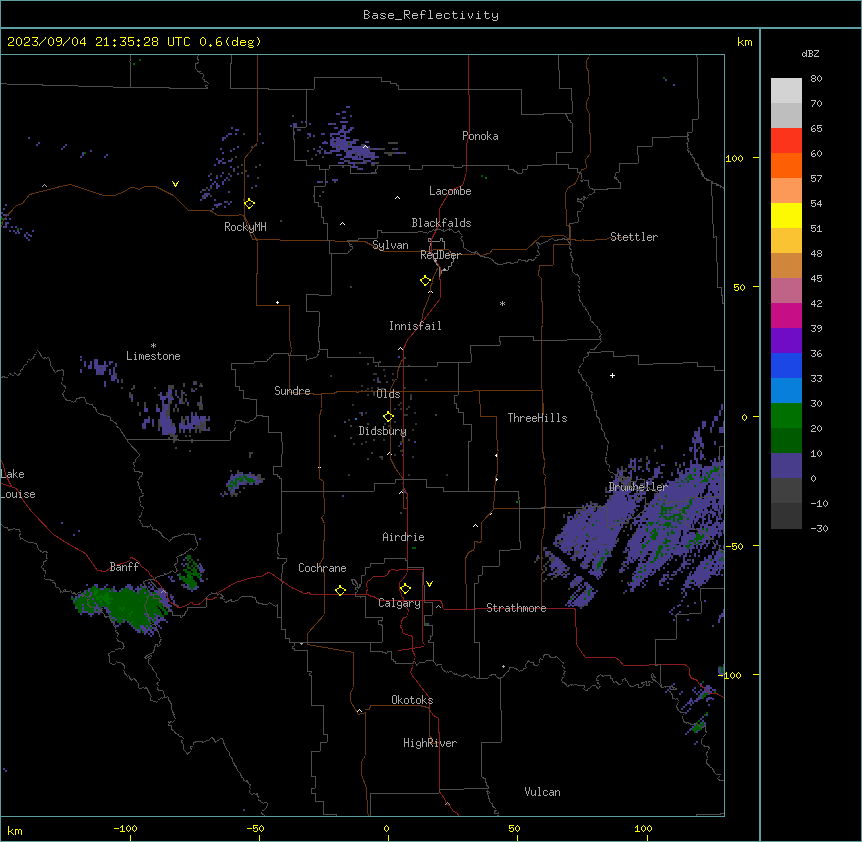862x842 pixels.
Task: Click the Drumheller label over the radar echoes
Action: point(638,487)
